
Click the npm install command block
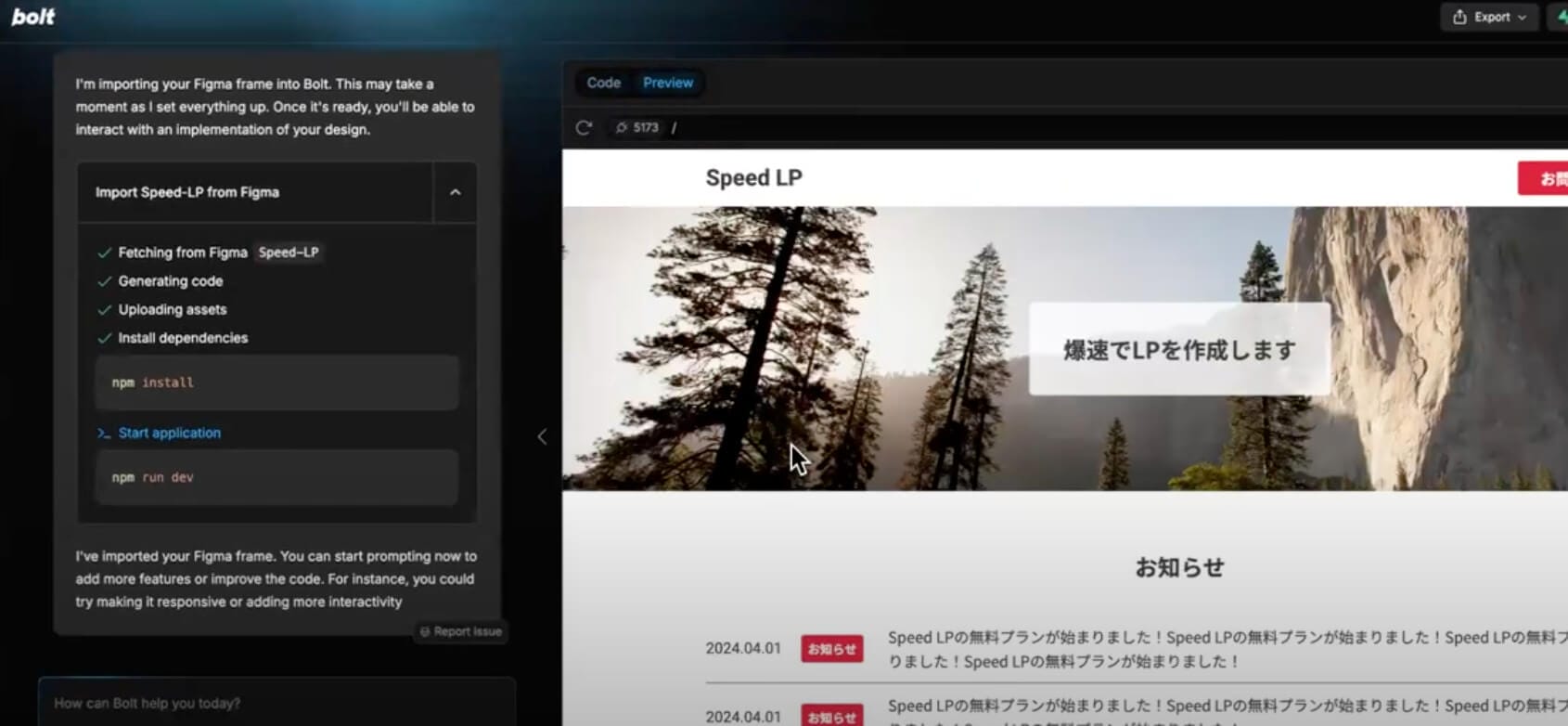pos(276,382)
